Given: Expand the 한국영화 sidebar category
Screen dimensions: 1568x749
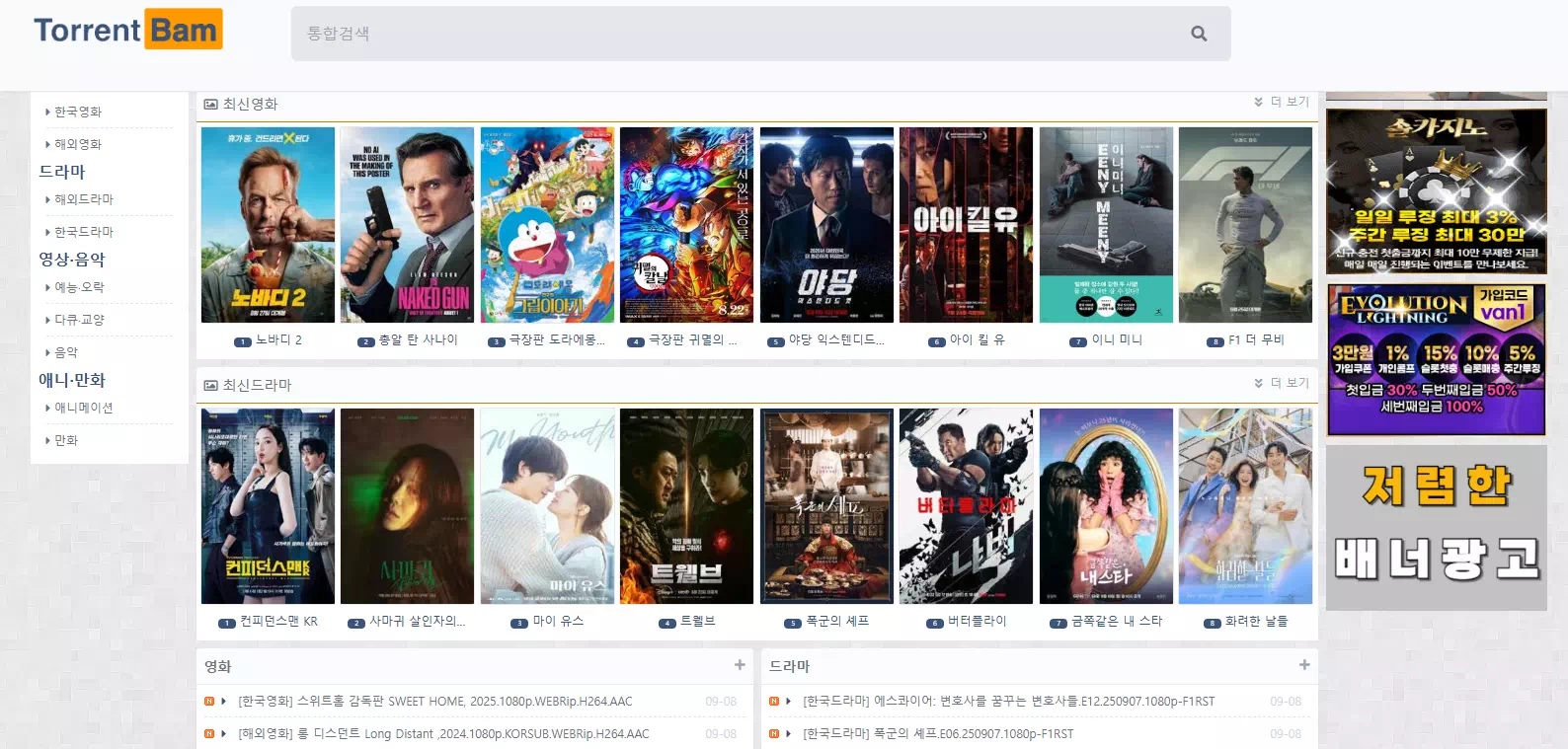Looking at the screenshot, I should tap(74, 112).
